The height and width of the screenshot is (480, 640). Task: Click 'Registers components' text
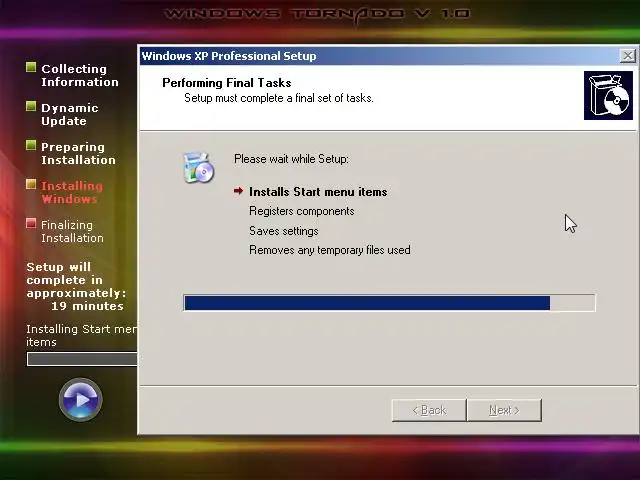302,211
